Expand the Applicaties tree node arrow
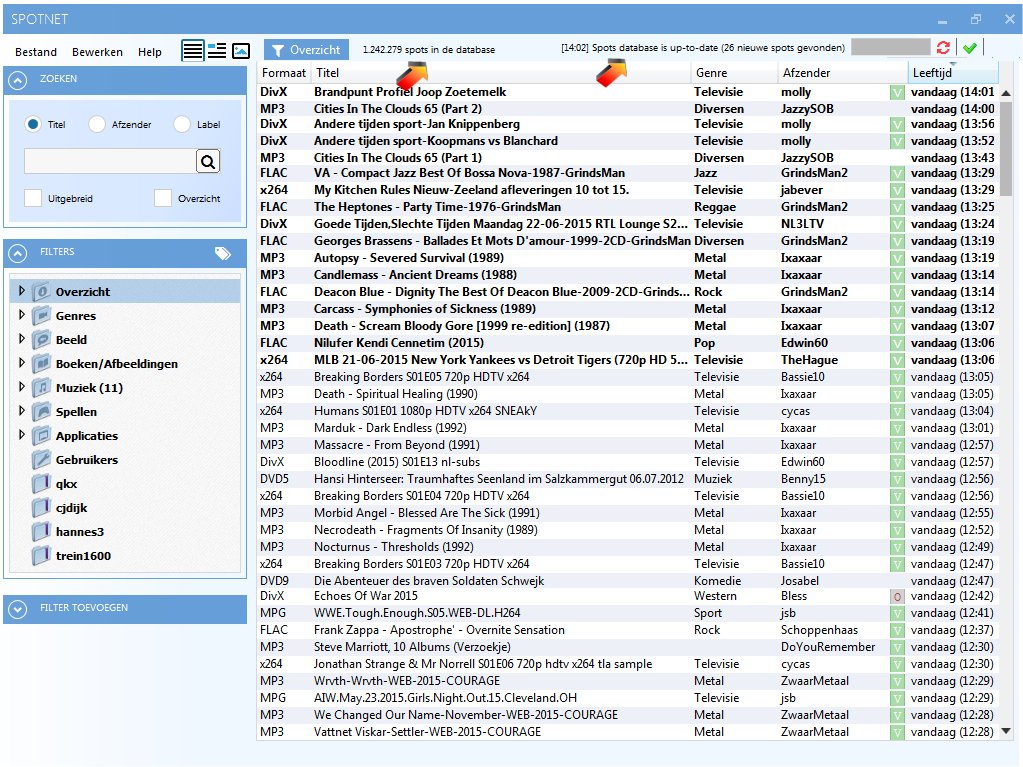 point(22,434)
